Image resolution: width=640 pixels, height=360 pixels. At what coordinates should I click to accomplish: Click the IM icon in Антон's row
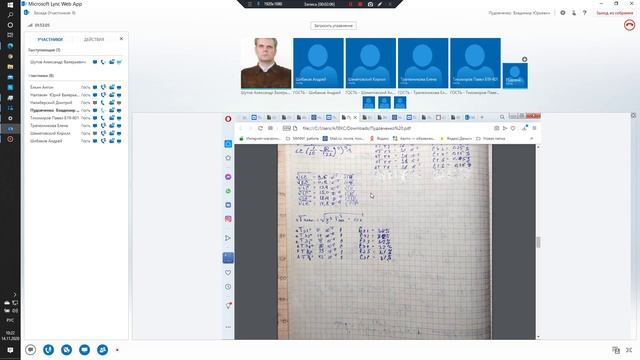pos(95,87)
